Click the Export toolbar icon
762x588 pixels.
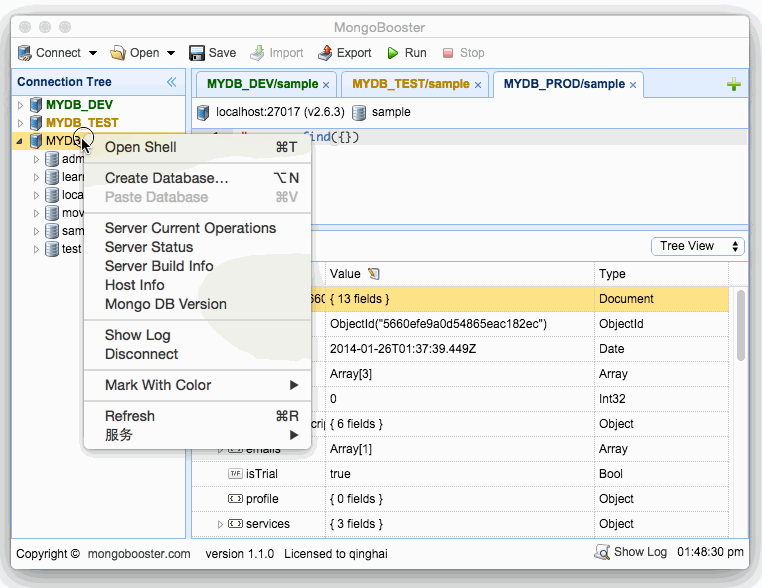click(x=325, y=52)
